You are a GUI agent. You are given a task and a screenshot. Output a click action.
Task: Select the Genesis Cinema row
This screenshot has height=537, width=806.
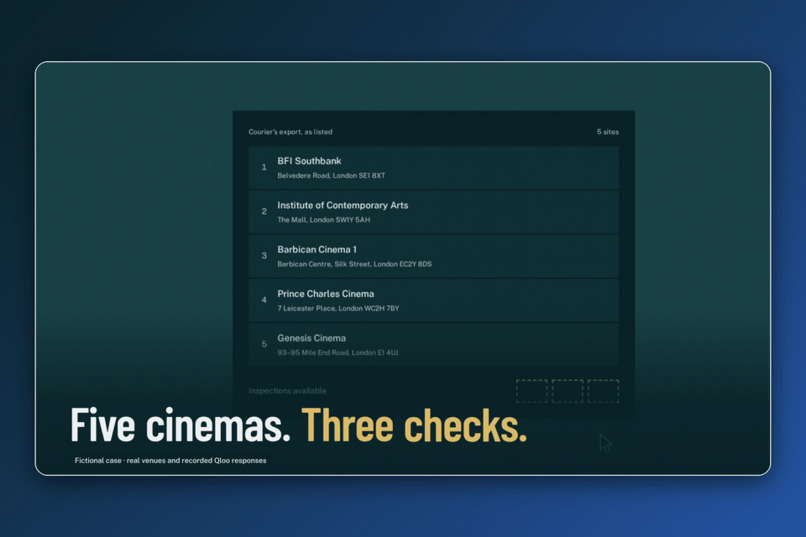point(433,344)
